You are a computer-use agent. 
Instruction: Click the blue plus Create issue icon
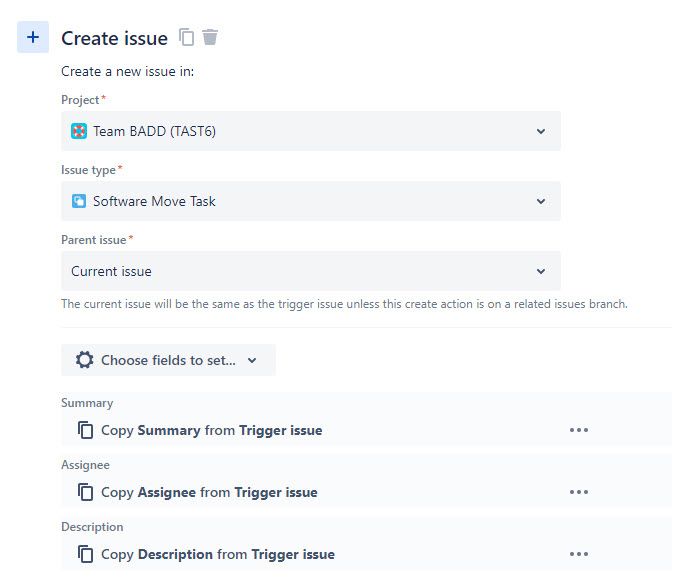click(x=33, y=37)
